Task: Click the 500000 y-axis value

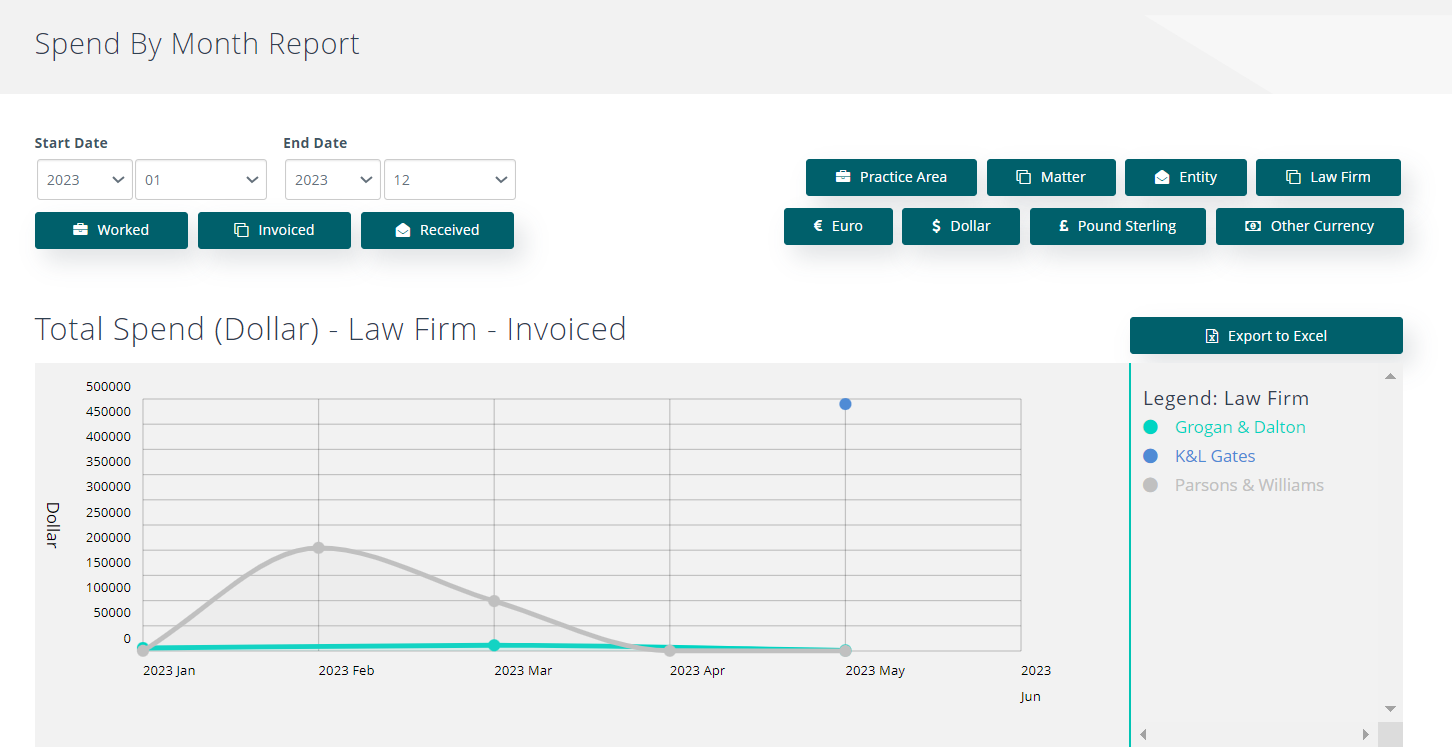Action: [x=110, y=386]
